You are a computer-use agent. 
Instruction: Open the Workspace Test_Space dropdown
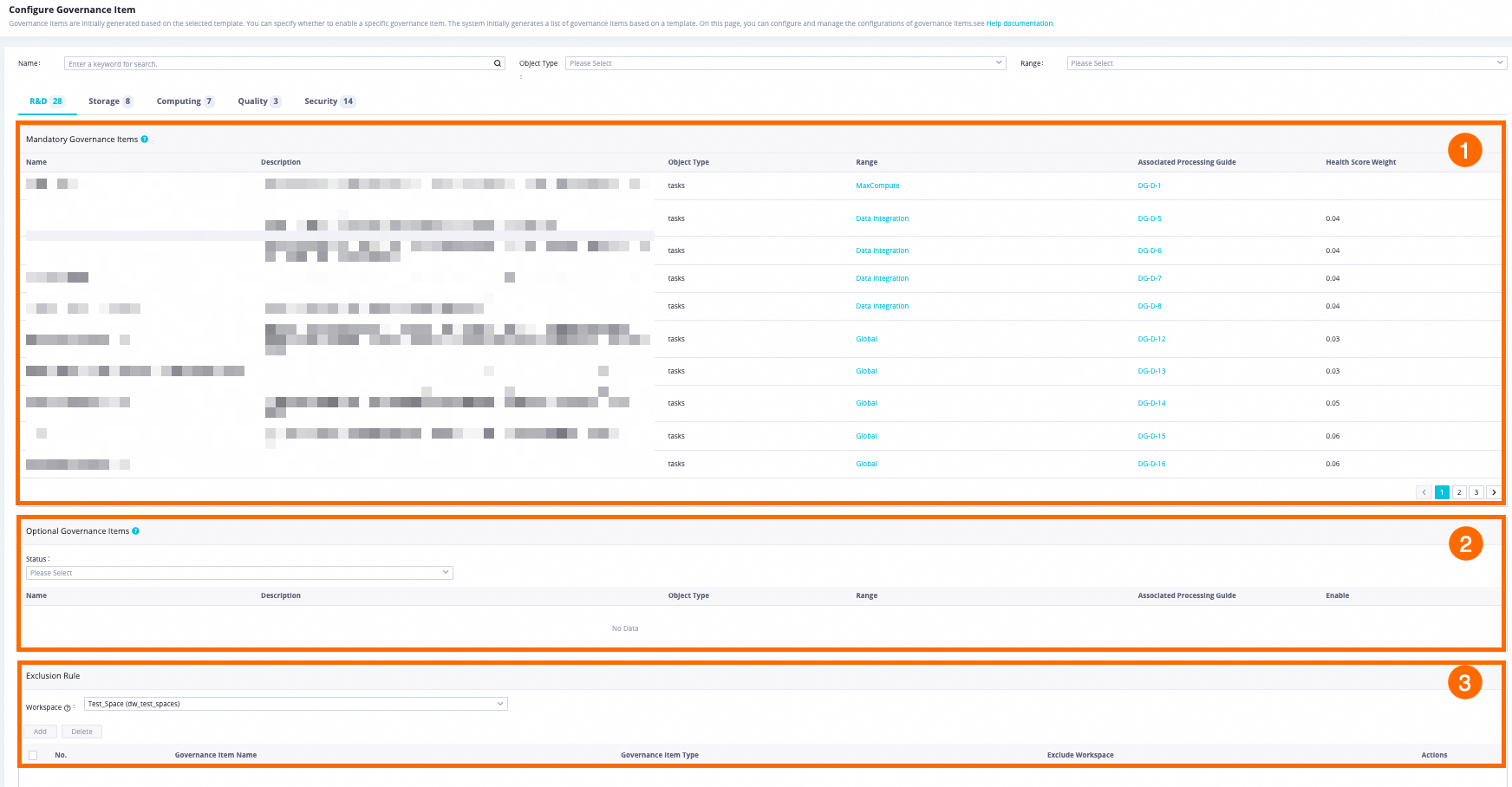tap(296, 704)
